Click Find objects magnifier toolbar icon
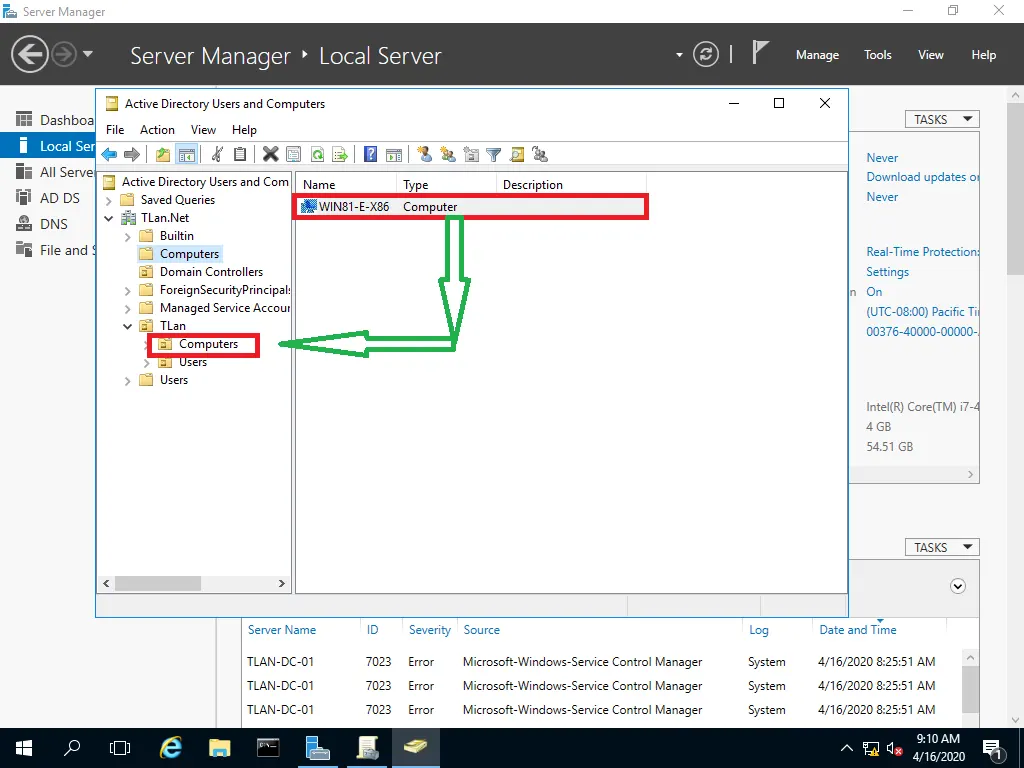 pos(517,155)
